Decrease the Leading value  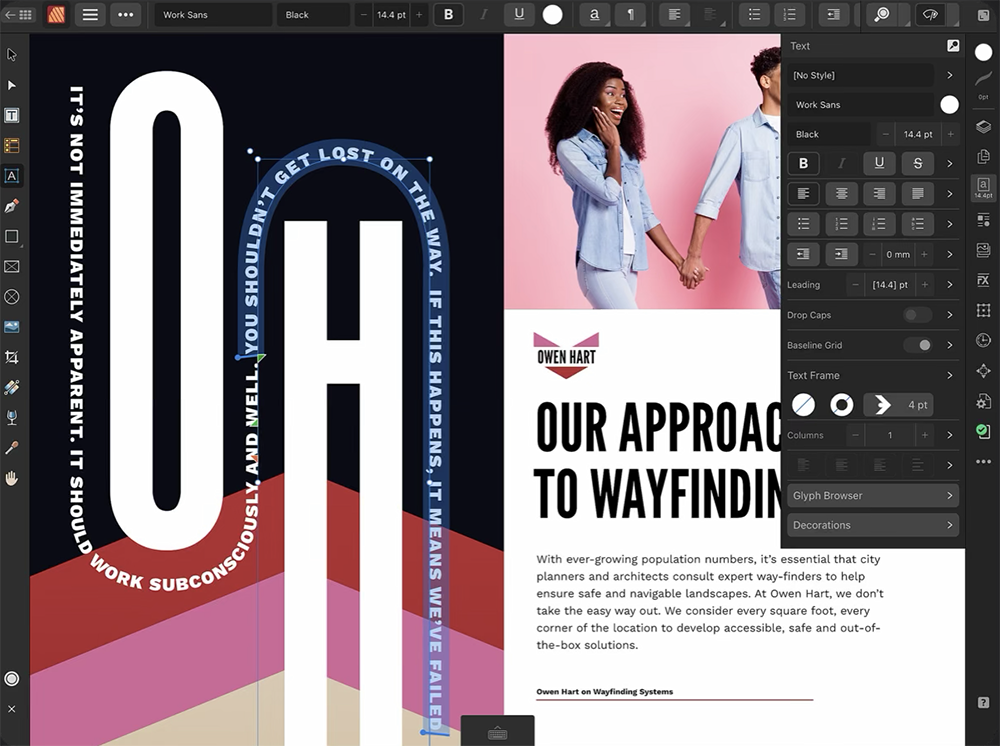[x=855, y=284]
